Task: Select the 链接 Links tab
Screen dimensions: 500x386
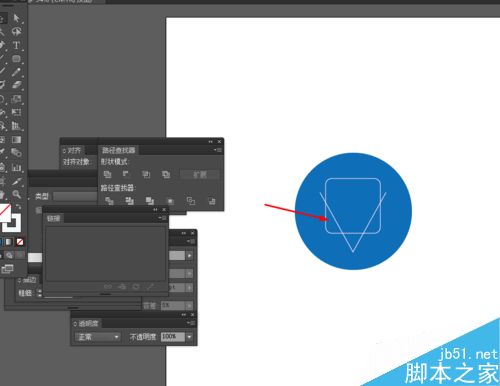Action: 53,218
